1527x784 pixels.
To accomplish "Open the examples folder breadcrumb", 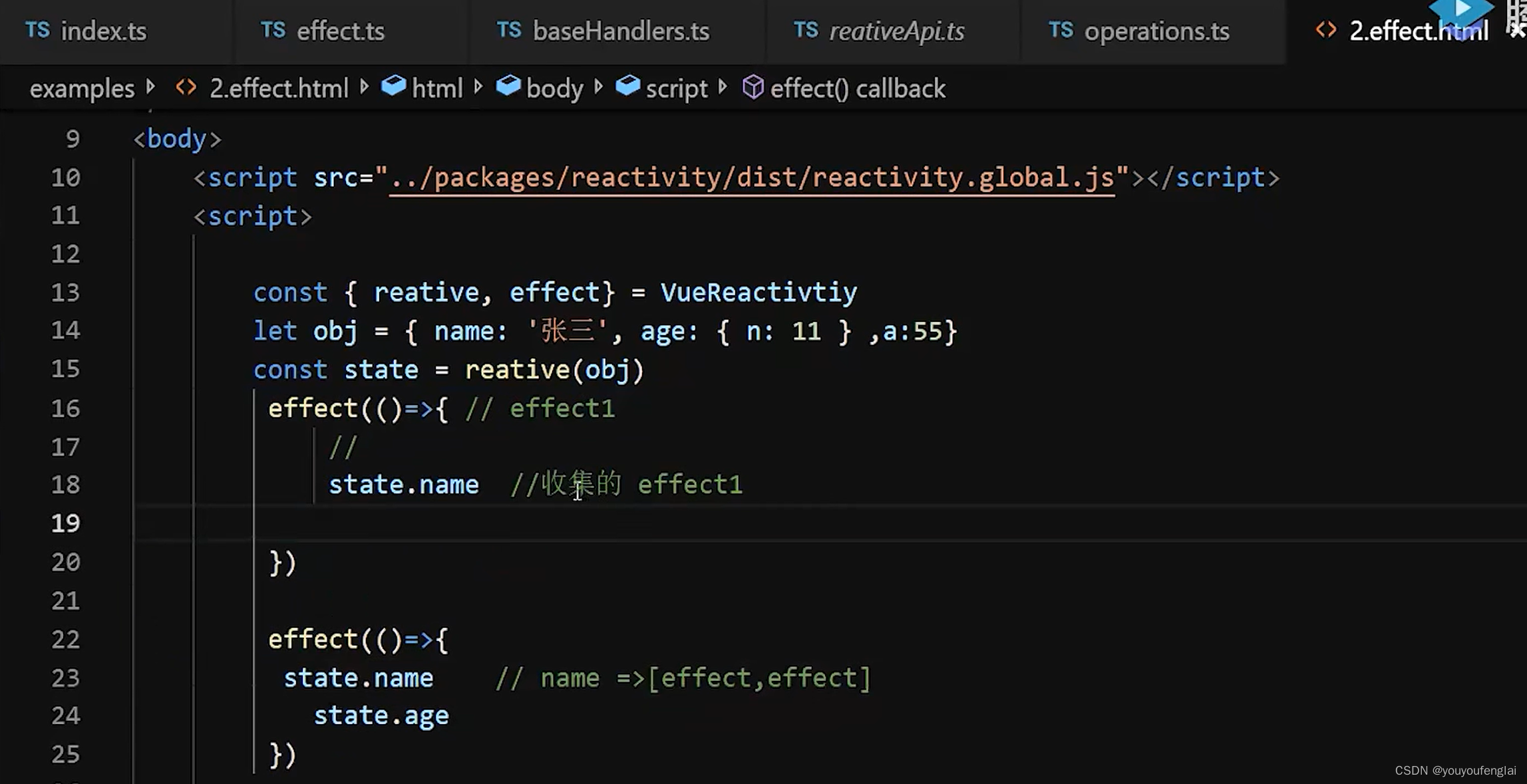I will [x=82, y=88].
